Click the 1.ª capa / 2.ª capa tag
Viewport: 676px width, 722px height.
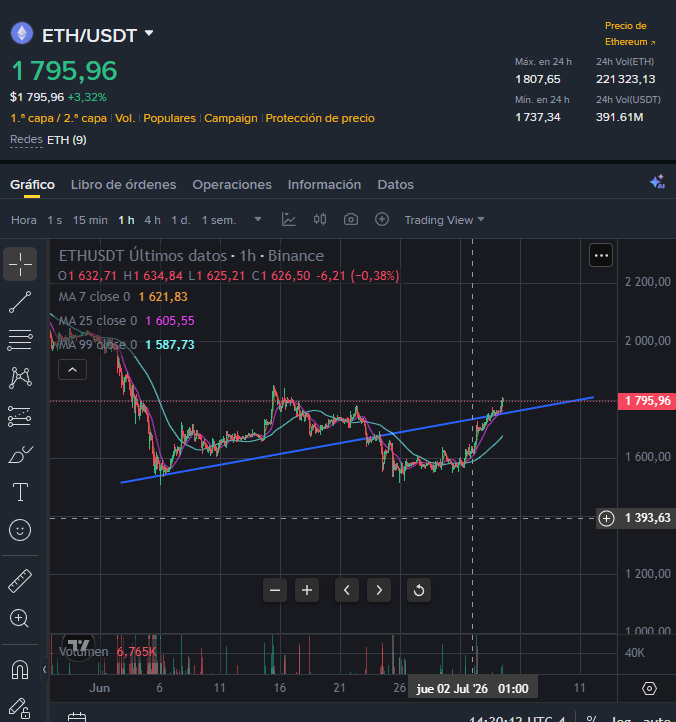(x=58, y=118)
